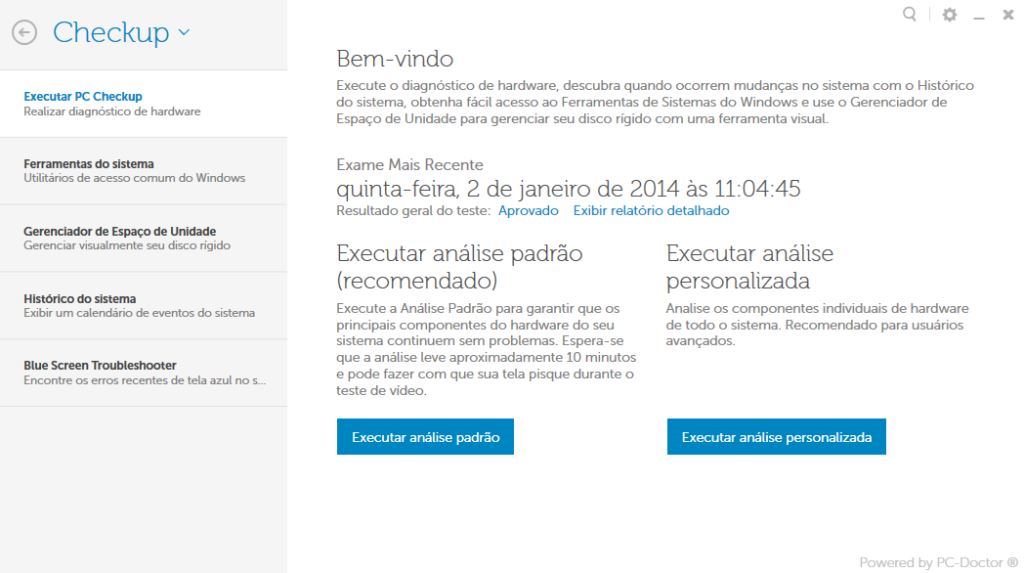Select Blue Screen Troubleshooter entry
The width and height of the screenshot is (1024, 573).
click(x=144, y=373)
